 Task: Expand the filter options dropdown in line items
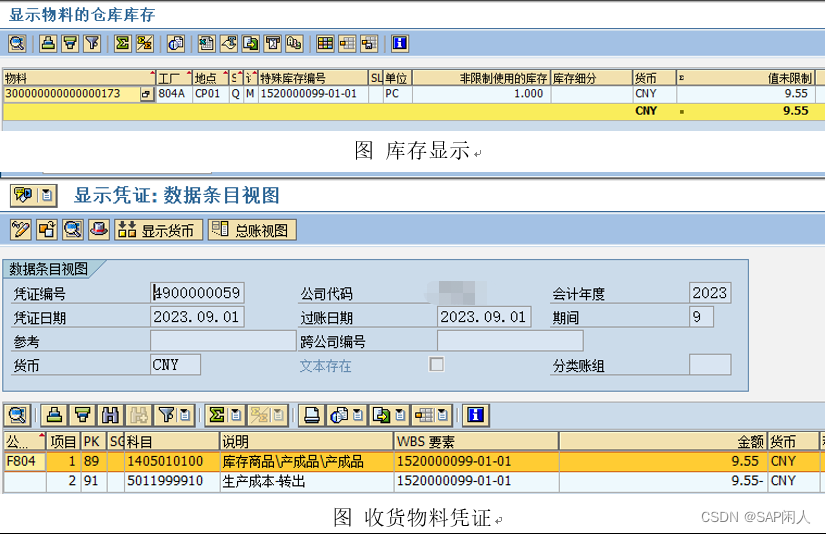(x=185, y=416)
